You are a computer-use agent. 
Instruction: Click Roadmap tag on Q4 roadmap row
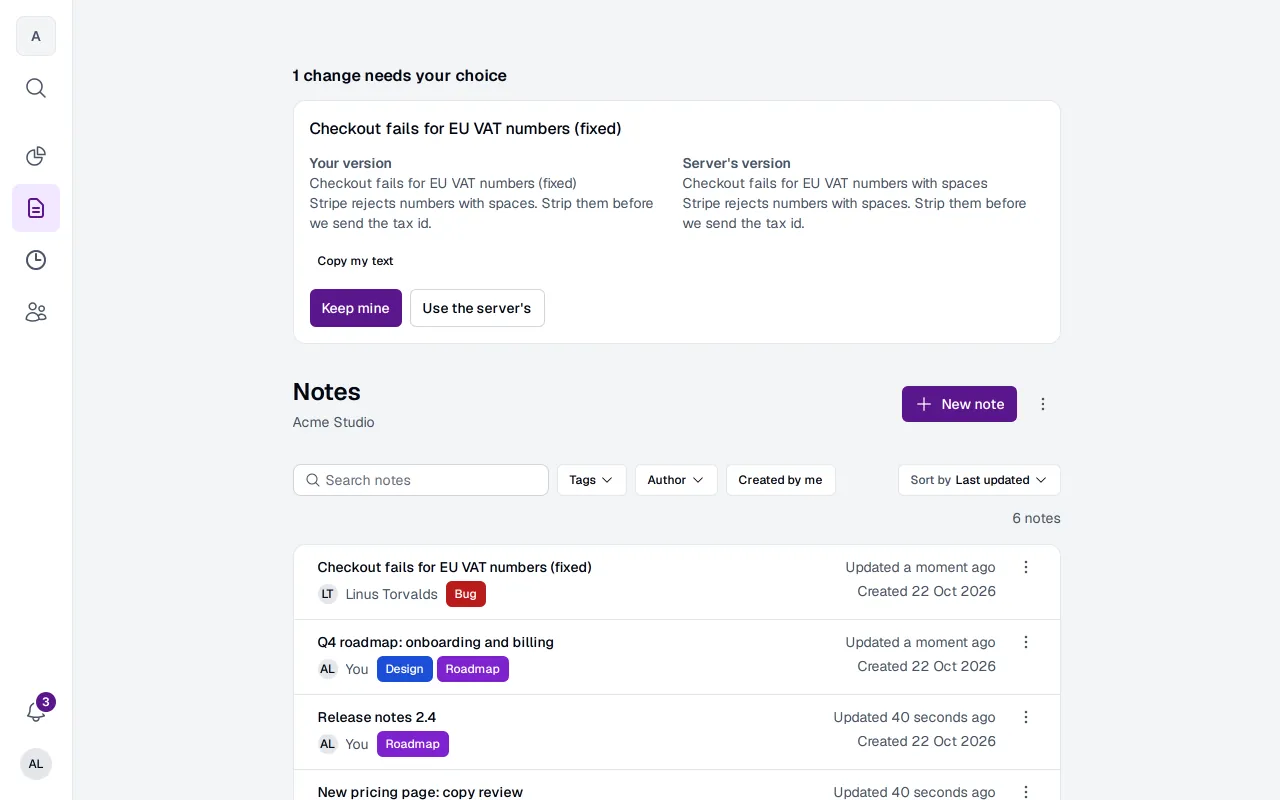[x=473, y=669]
